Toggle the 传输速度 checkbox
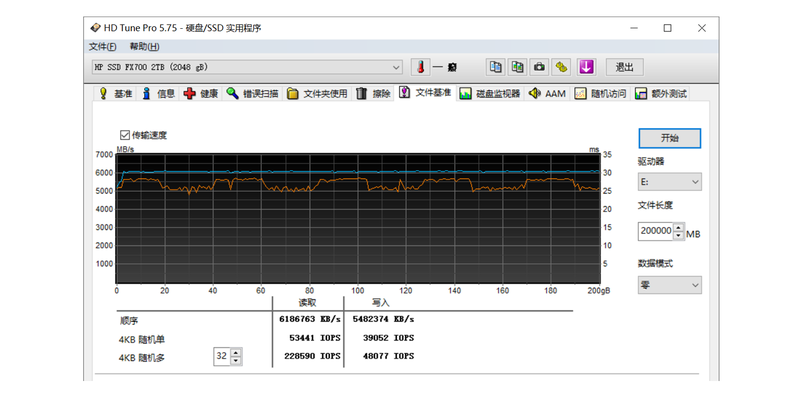 (x=124, y=135)
